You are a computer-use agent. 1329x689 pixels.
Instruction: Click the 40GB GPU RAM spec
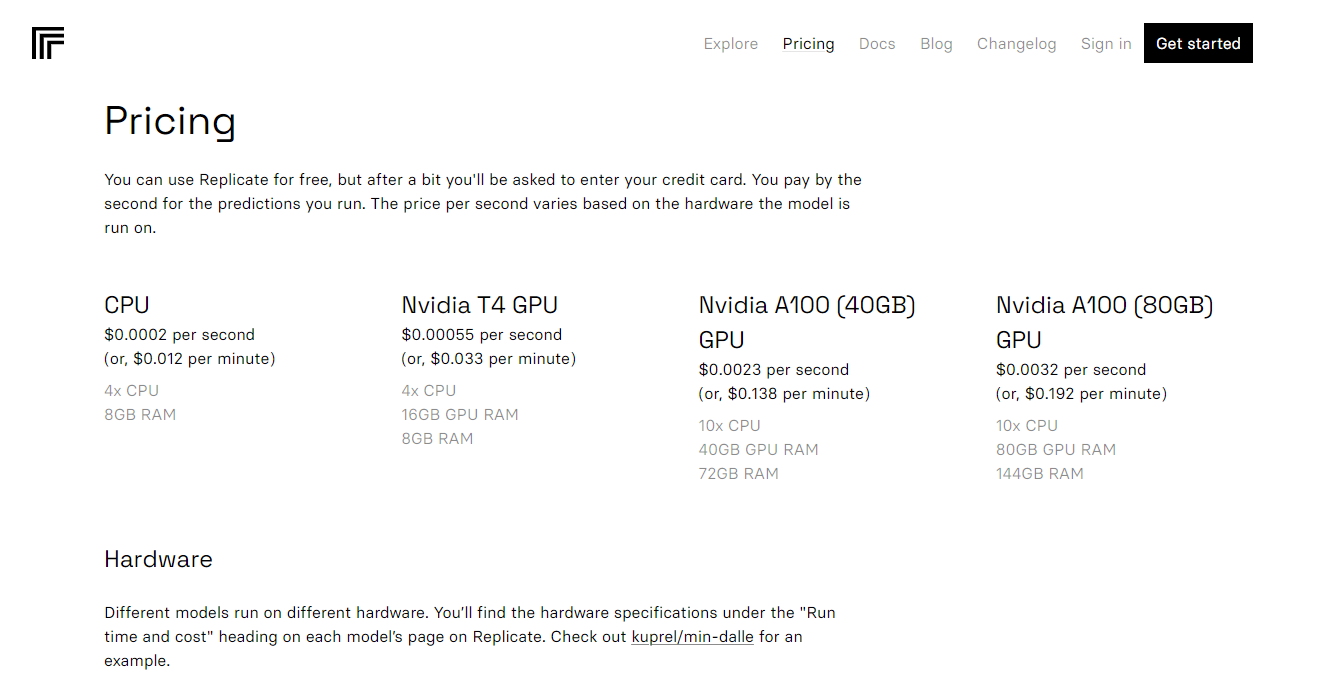point(759,450)
